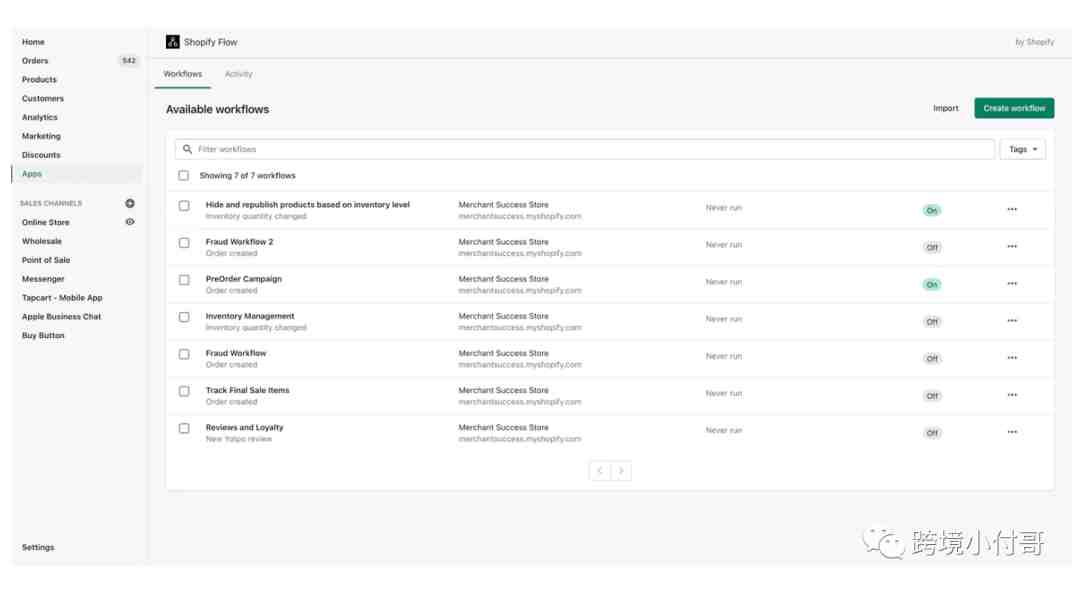Viewport: 1080px width, 591px height.
Task: Add a sales channel with plus icon
Action: tap(129, 203)
